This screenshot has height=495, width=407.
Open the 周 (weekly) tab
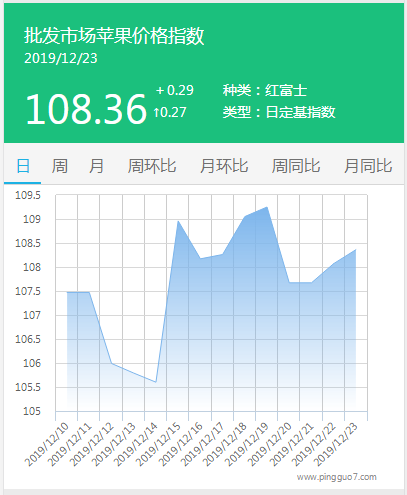click(60, 166)
